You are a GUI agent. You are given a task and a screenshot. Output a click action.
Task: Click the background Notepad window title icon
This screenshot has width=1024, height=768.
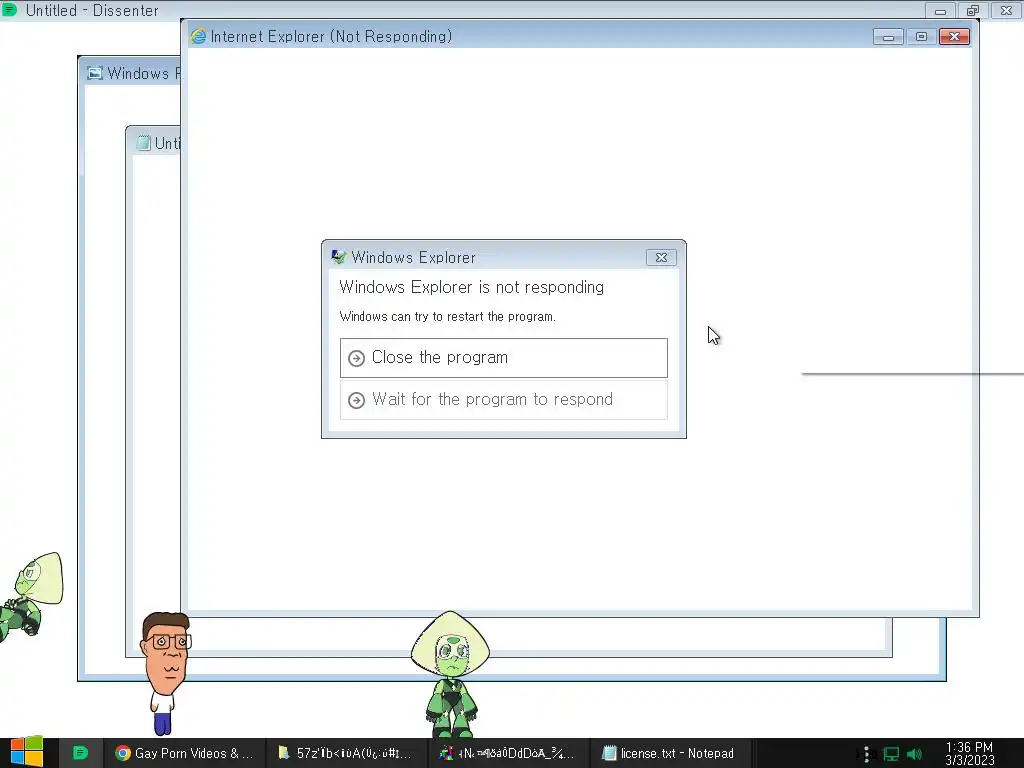(x=143, y=143)
